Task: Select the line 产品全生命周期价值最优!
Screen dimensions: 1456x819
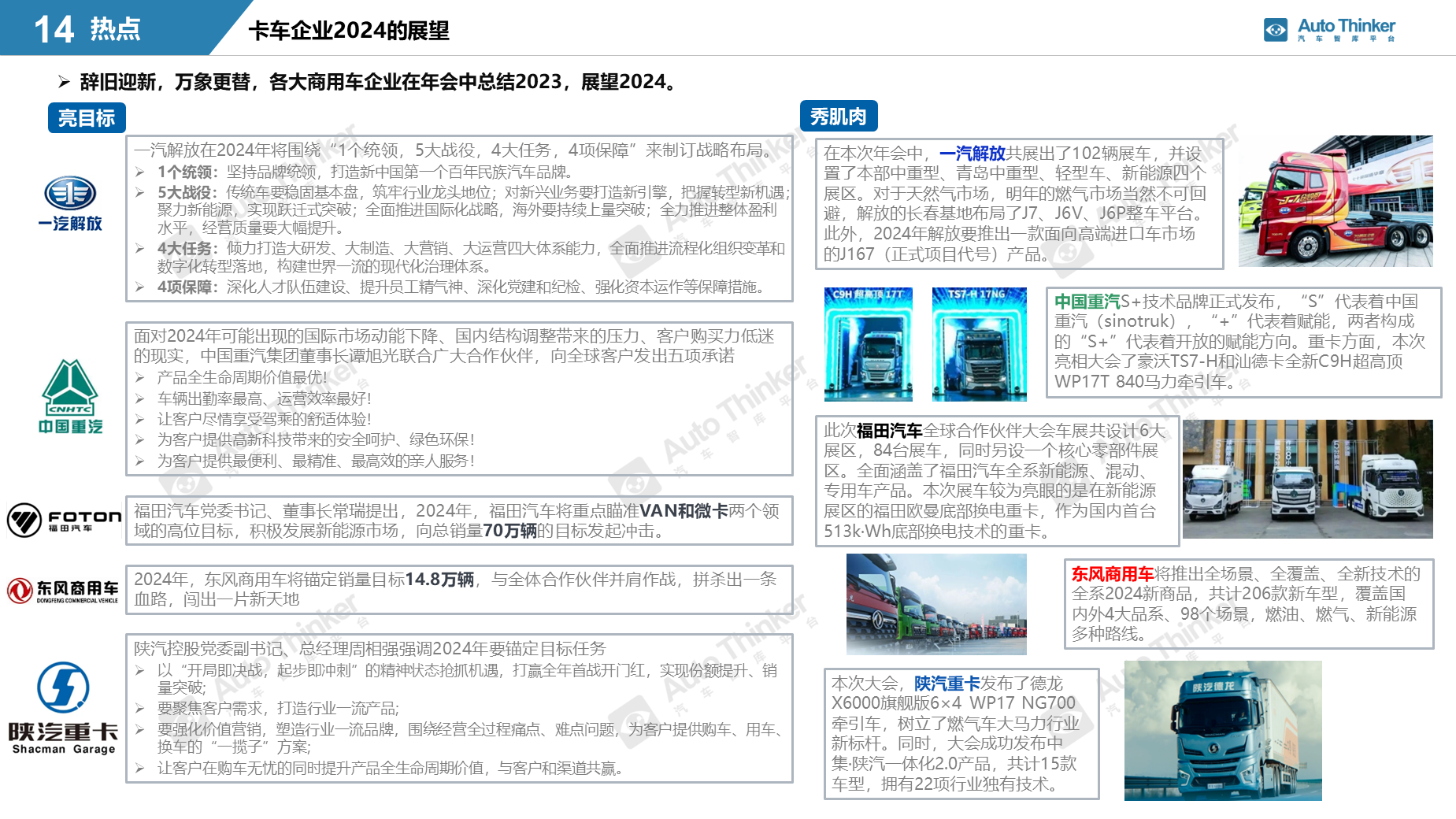Action: (242, 377)
